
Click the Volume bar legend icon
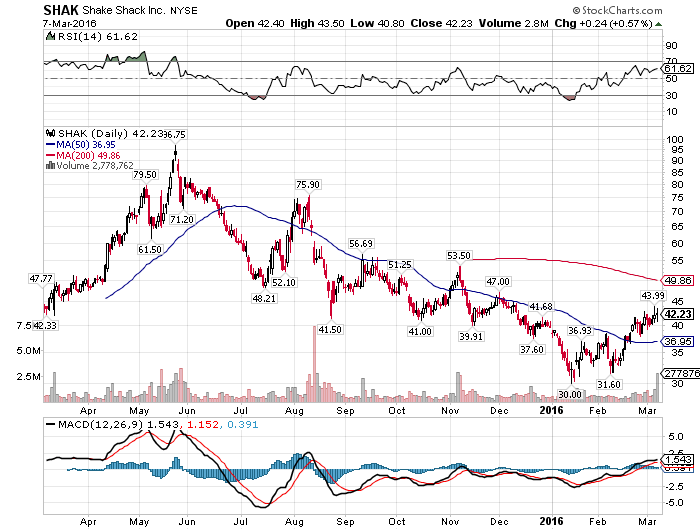tap(50, 165)
